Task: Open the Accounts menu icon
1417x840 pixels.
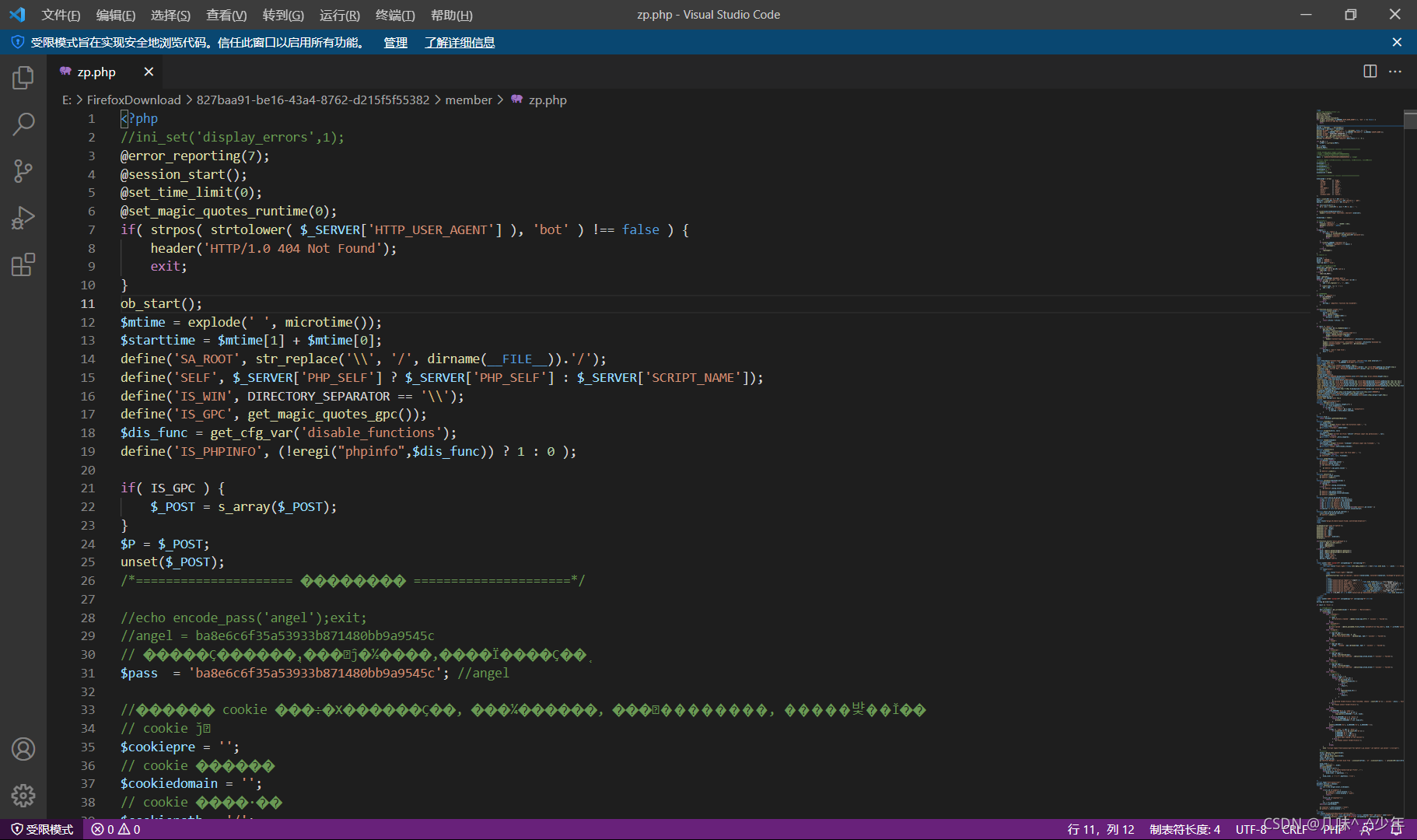Action: 23,749
